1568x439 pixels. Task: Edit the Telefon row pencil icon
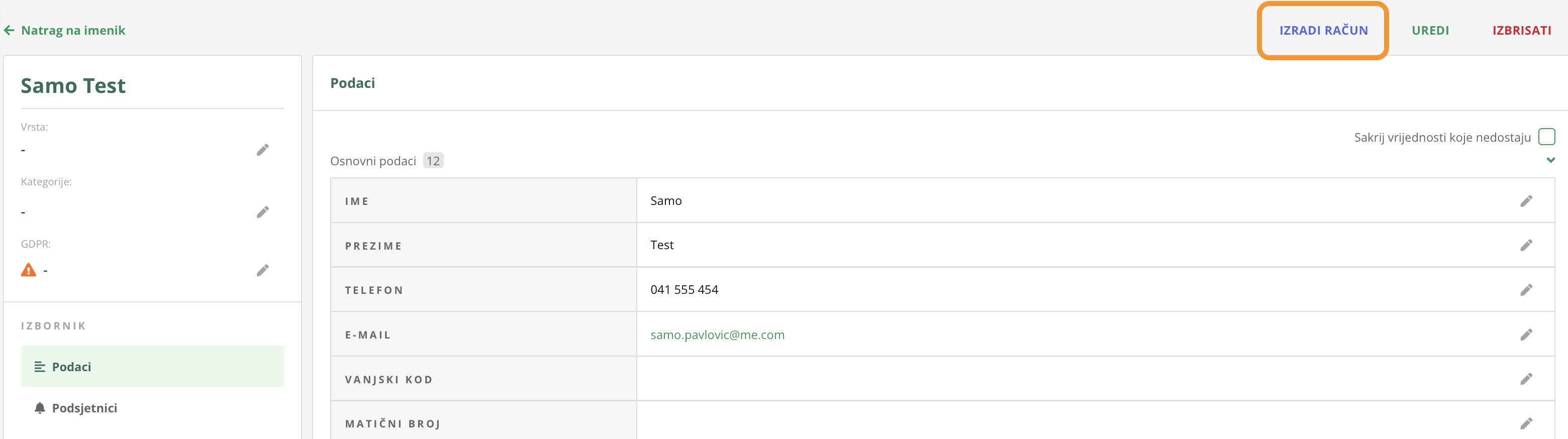point(1526,290)
